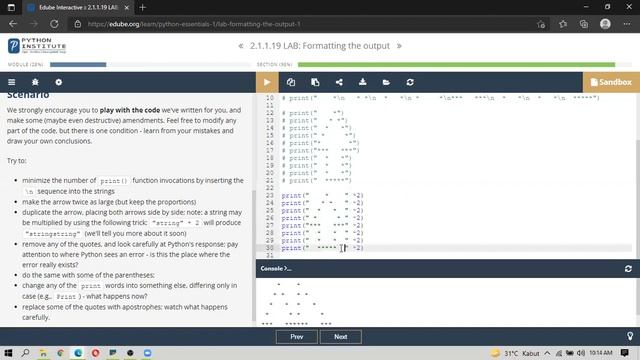Click the bug icon in course toolbar
The width and height of the screenshot is (640, 360).
pos(35,82)
